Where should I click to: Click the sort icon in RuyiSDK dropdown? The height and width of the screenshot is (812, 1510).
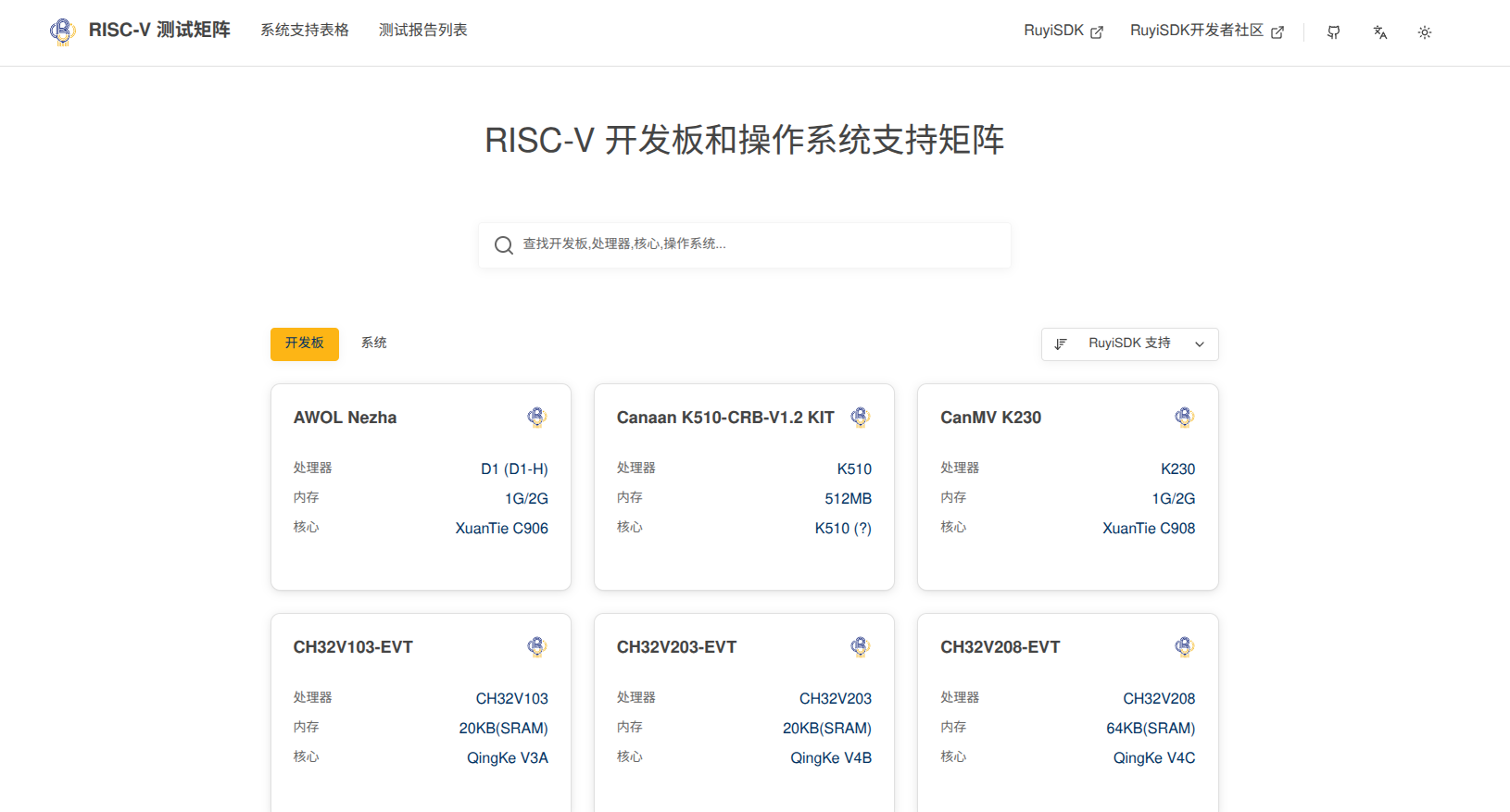[x=1061, y=344]
